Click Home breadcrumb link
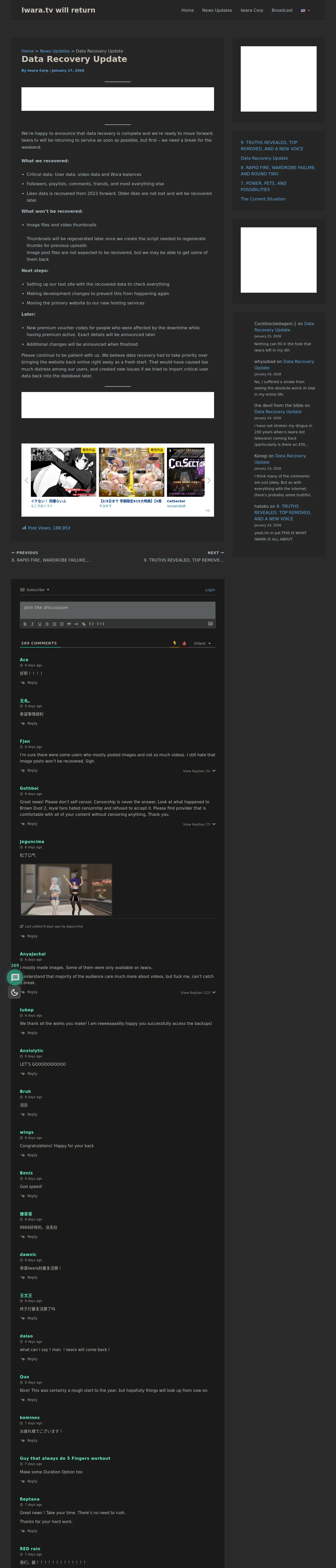 [x=27, y=51]
